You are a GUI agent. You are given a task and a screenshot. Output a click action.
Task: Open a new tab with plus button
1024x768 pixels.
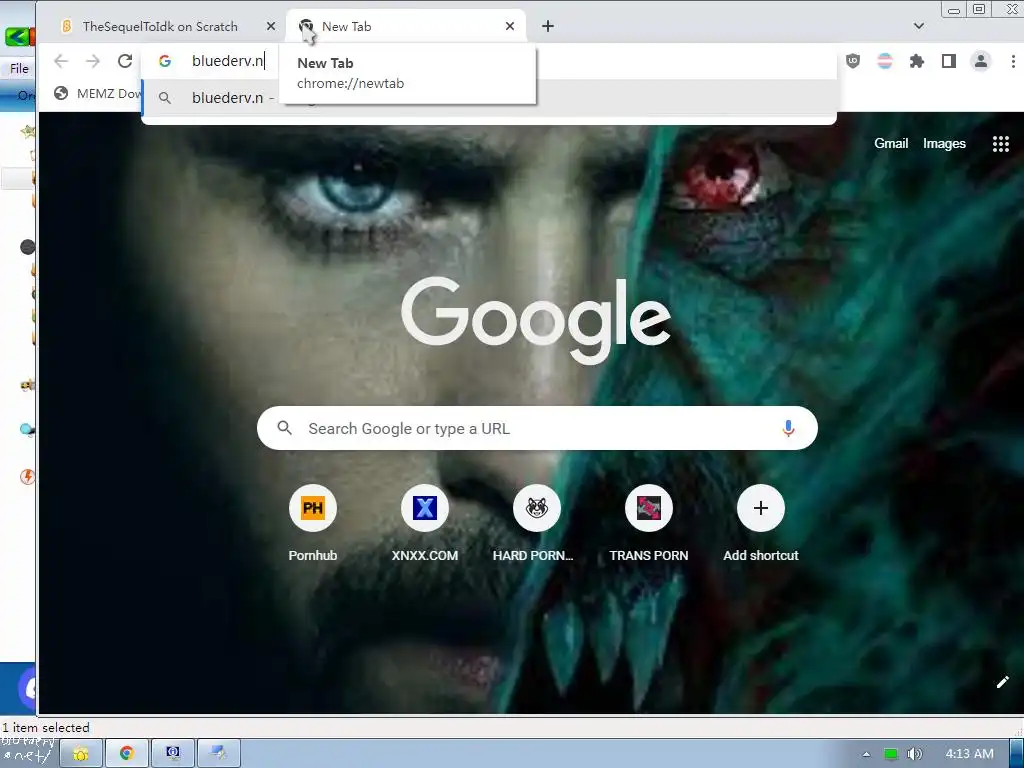click(x=548, y=26)
